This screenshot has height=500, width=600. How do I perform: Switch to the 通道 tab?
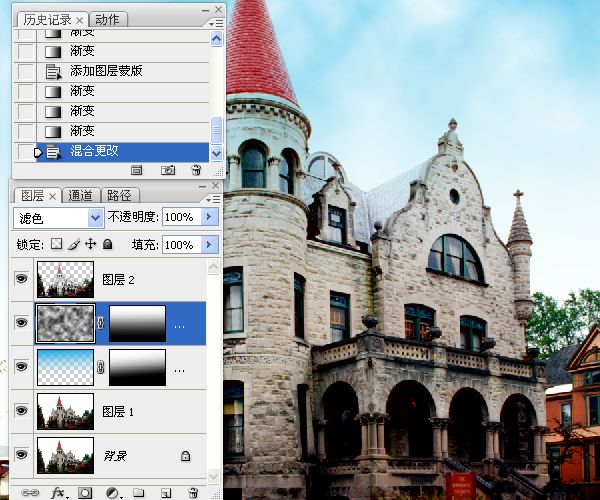pos(80,196)
